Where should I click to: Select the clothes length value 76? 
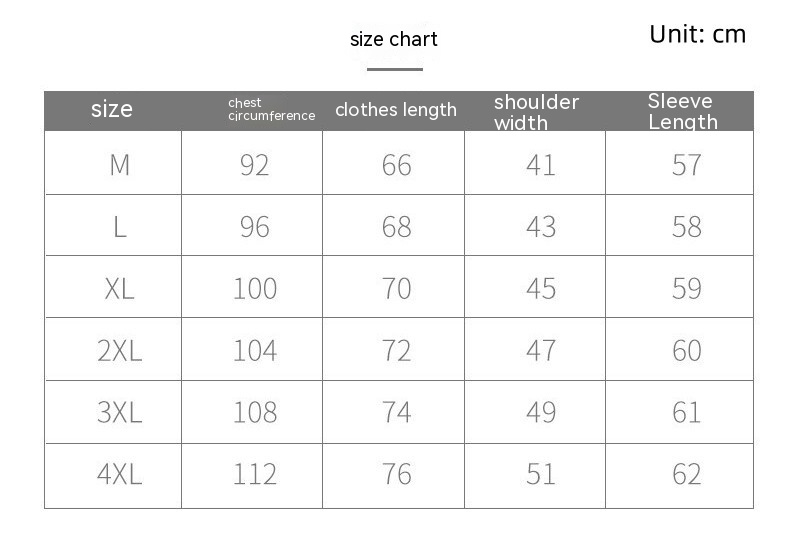[396, 474]
